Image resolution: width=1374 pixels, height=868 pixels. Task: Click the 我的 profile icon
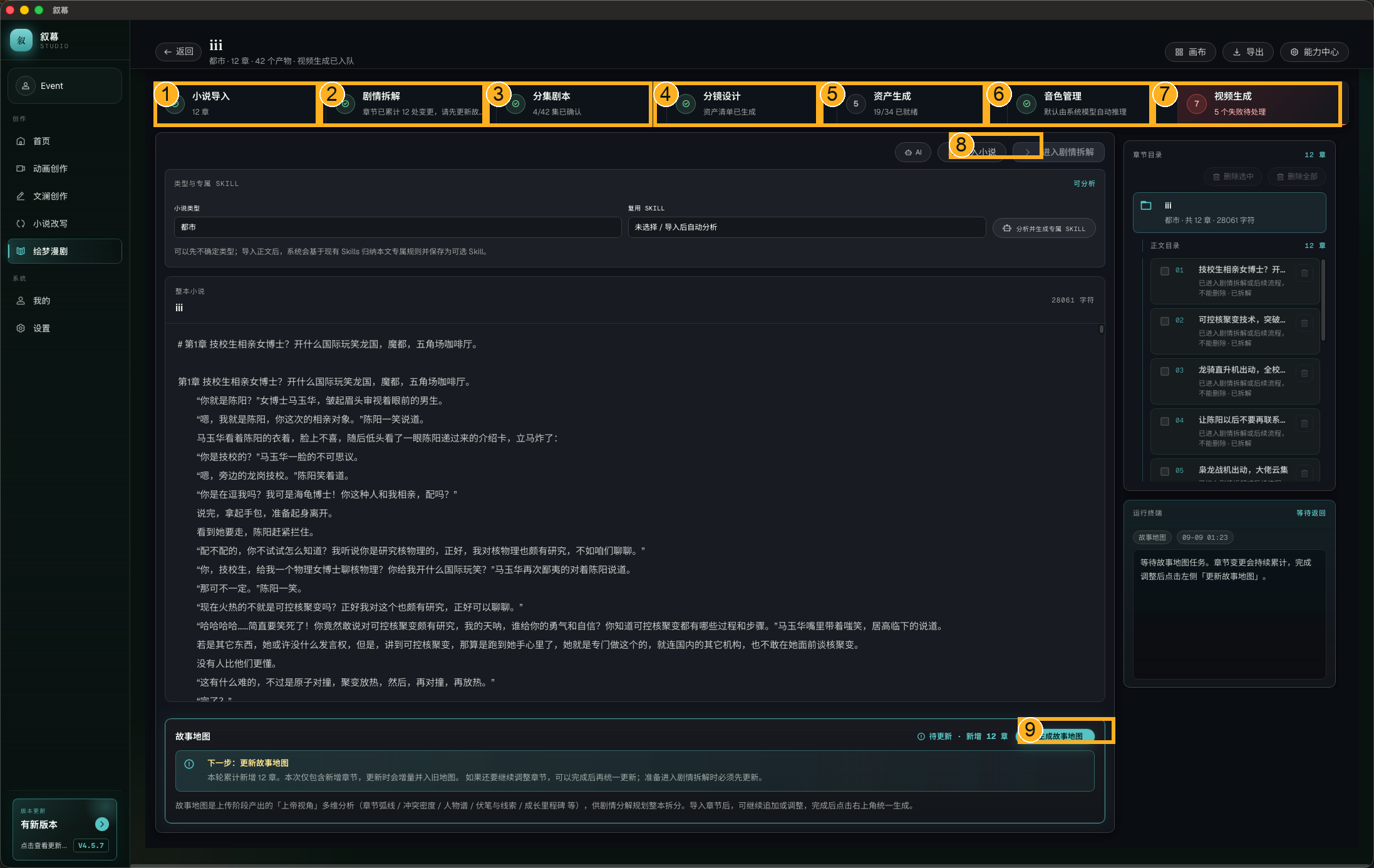click(21, 301)
